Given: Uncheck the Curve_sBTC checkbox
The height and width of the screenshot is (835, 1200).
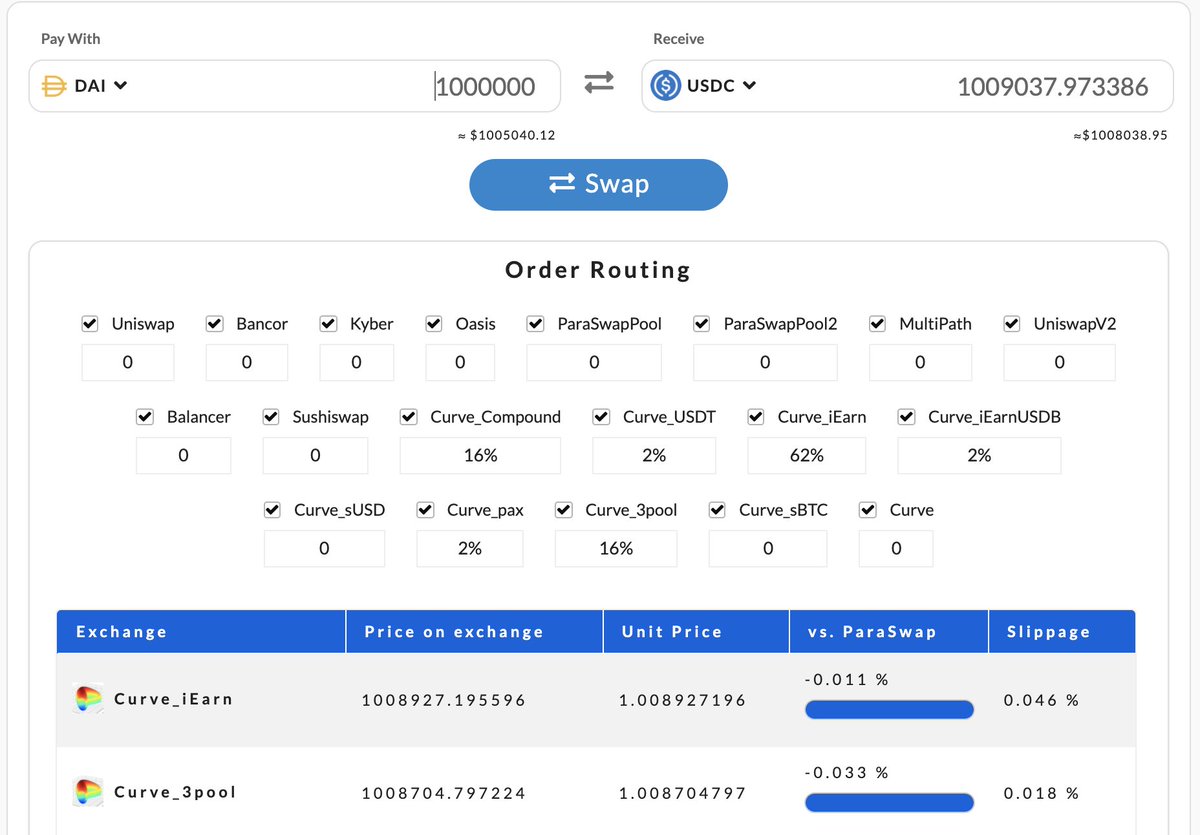Looking at the screenshot, I should tap(717, 510).
